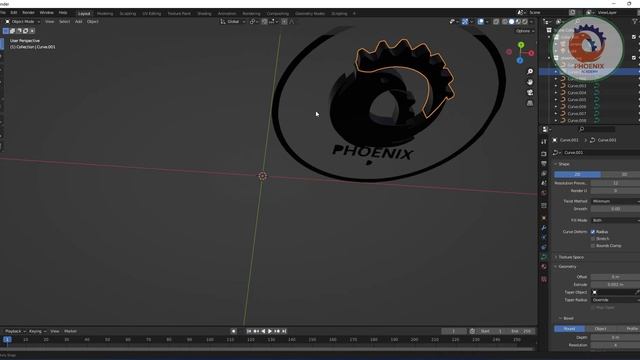Open the timeline Playback dropdown

coord(15,331)
